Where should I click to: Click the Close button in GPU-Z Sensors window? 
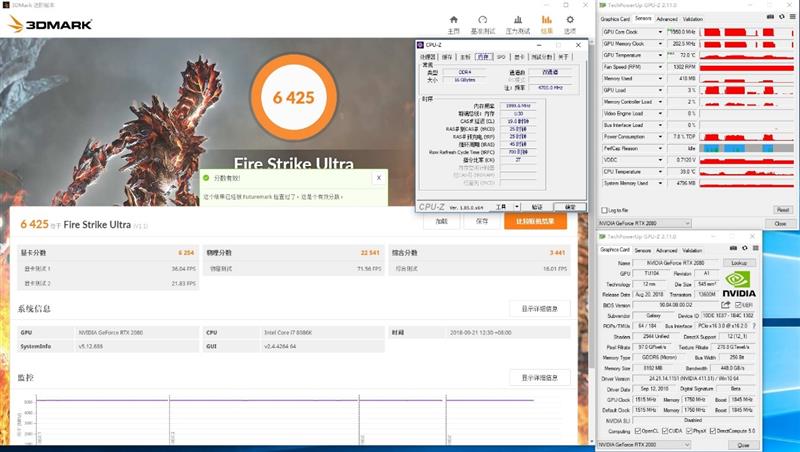pyautogui.click(x=780, y=223)
